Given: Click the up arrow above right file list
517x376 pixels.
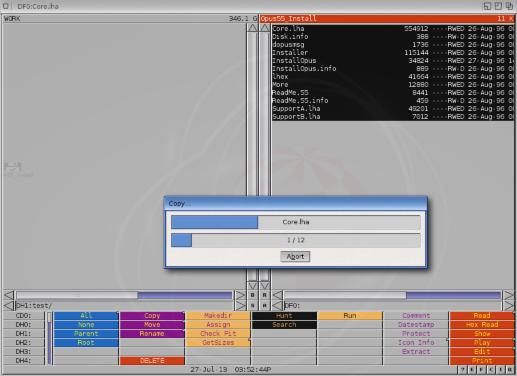Looking at the screenshot, I should 265,28.
